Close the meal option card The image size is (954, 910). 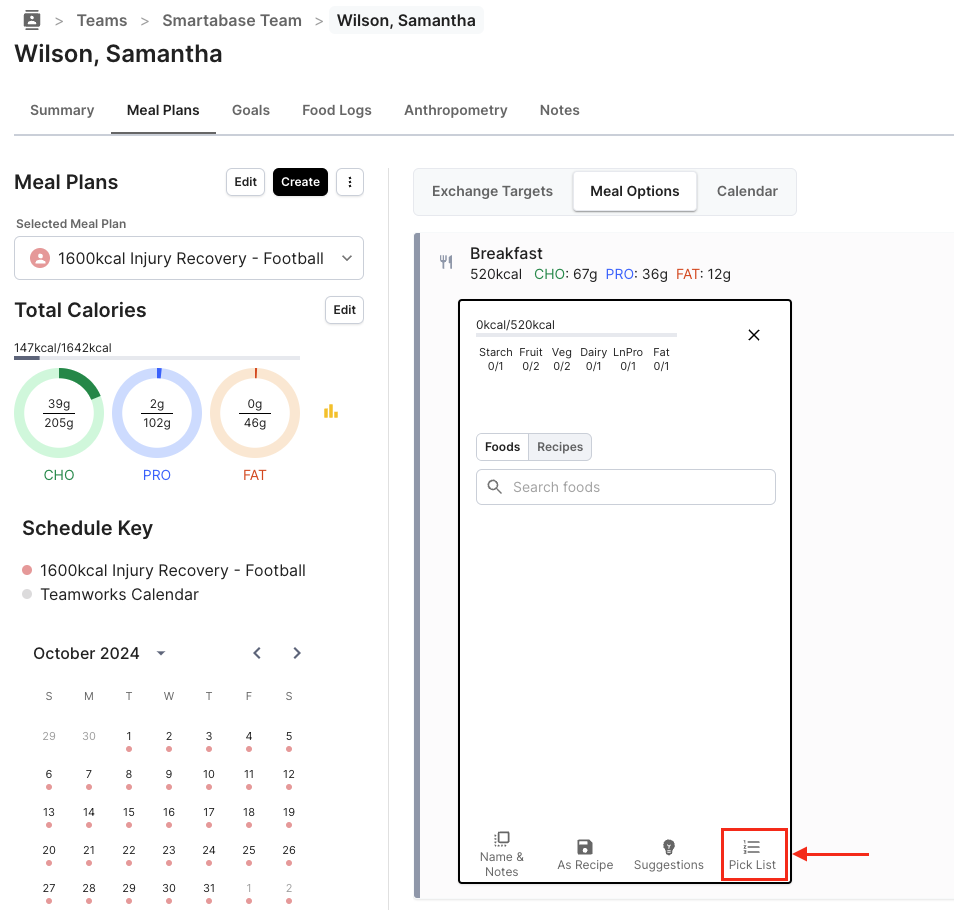754,335
